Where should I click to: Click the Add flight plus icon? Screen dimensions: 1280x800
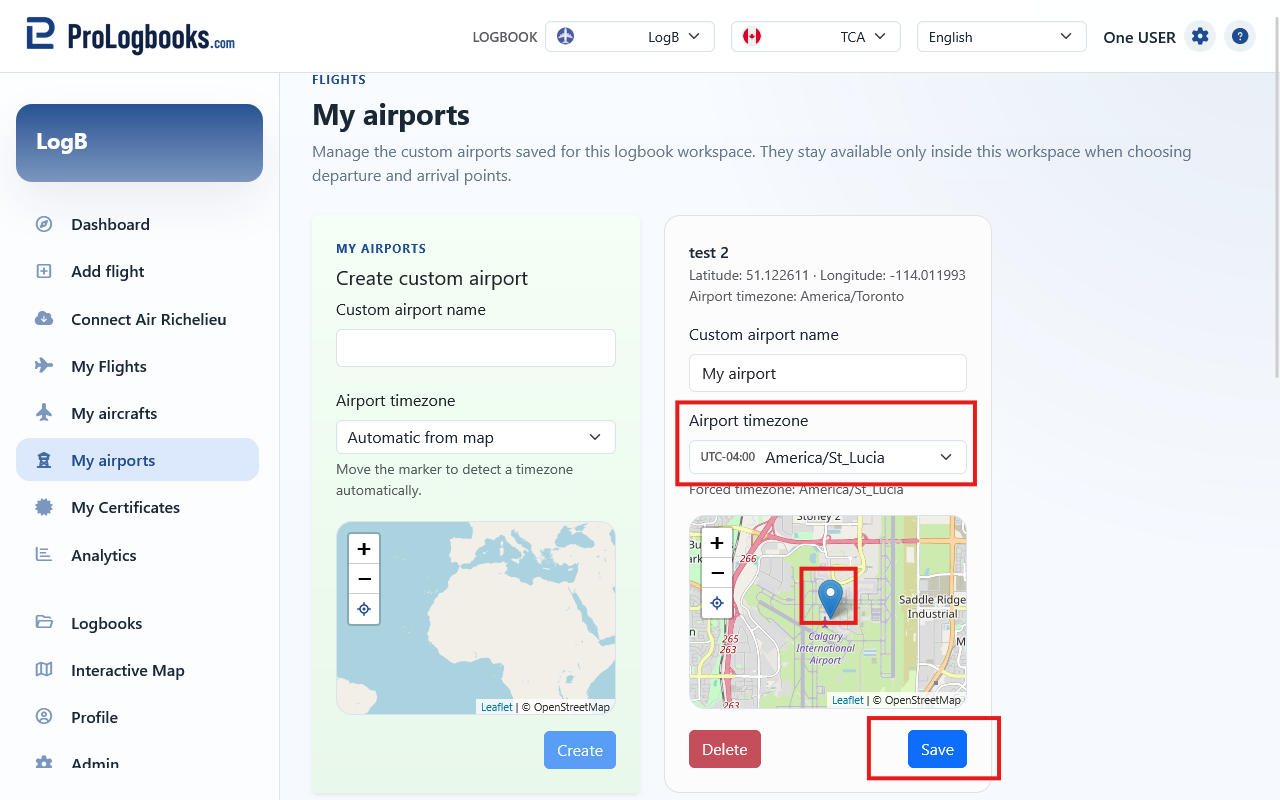(x=44, y=271)
